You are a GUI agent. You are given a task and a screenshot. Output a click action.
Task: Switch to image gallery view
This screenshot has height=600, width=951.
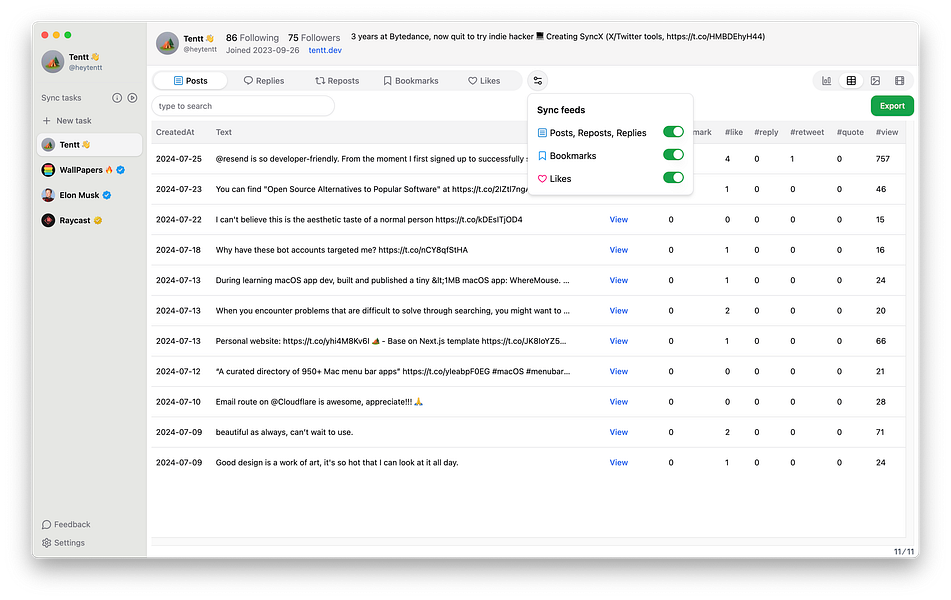pyautogui.click(x=875, y=81)
